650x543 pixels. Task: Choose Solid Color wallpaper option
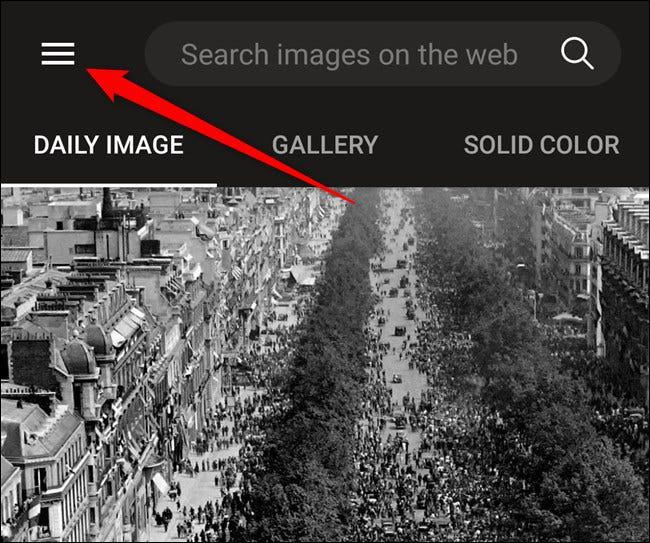tap(541, 145)
